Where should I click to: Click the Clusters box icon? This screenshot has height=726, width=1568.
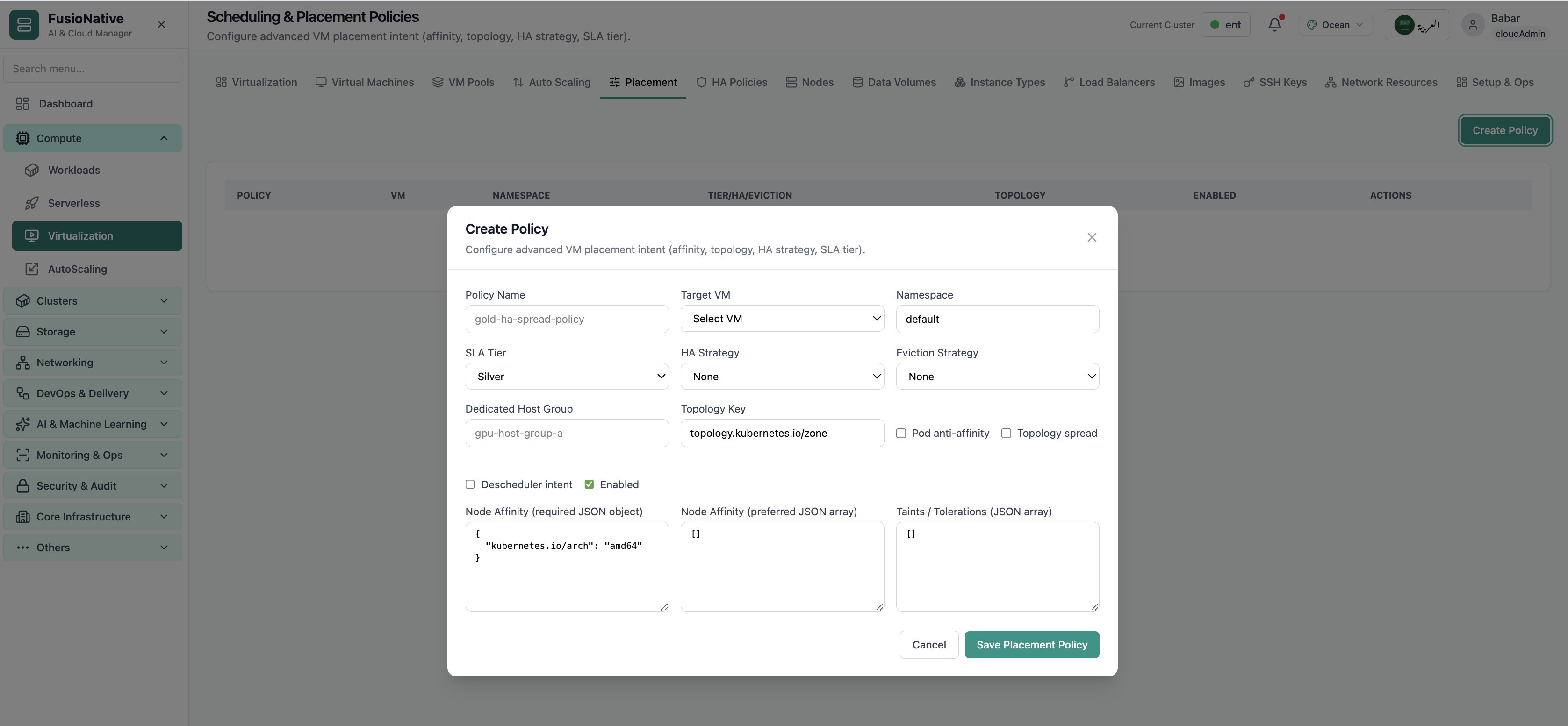pyautogui.click(x=22, y=301)
